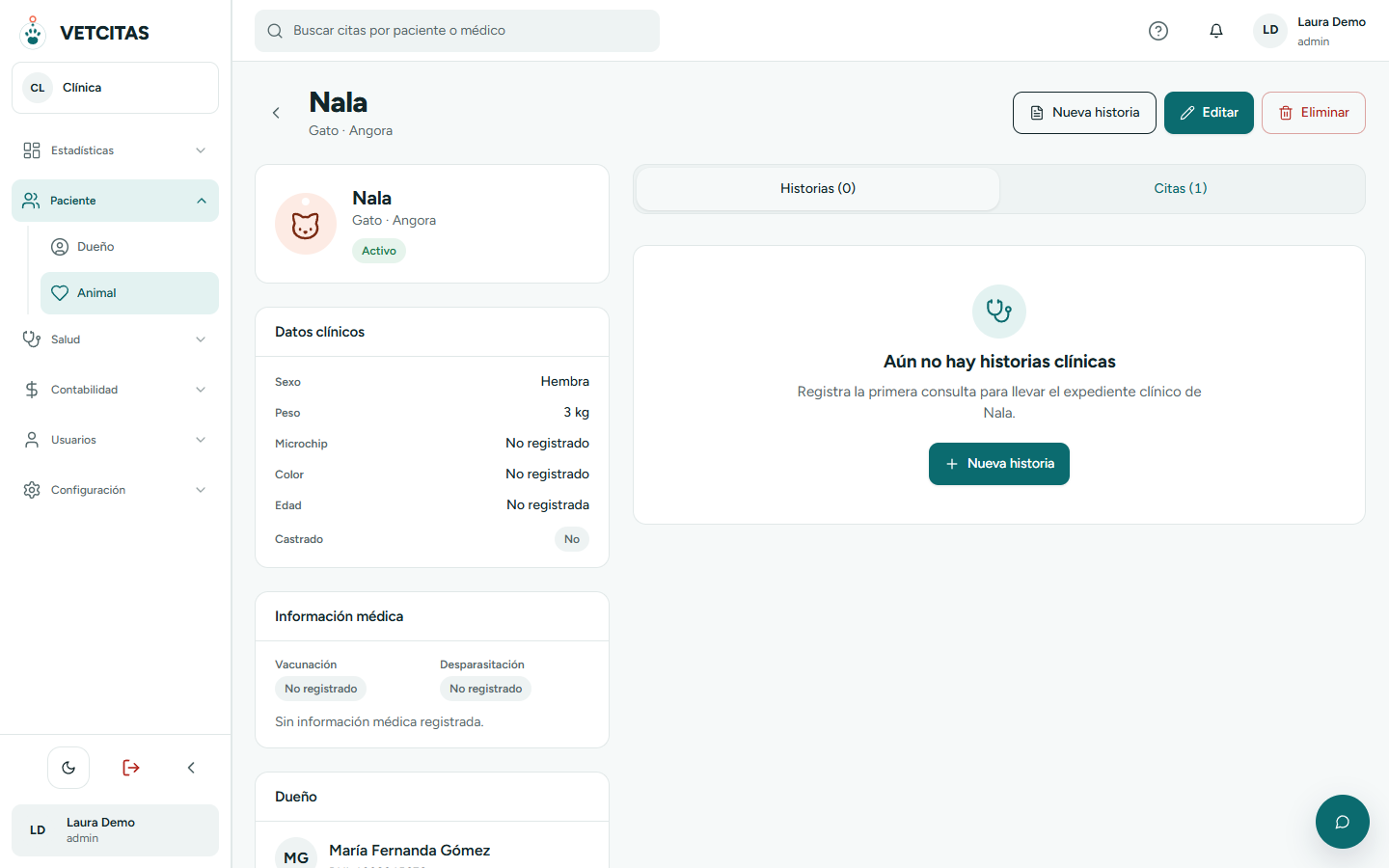The height and width of the screenshot is (868, 1389).
Task: Open the Clínica selector
Action: (115, 88)
